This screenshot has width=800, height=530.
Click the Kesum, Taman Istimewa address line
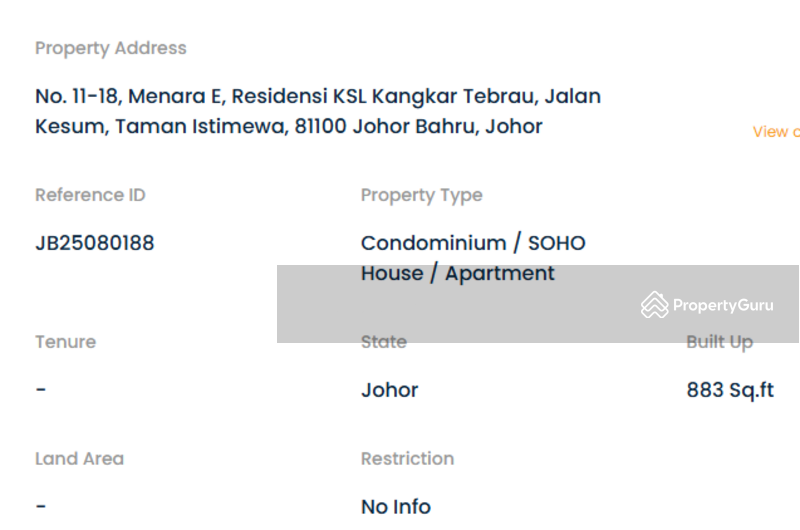point(289,127)
